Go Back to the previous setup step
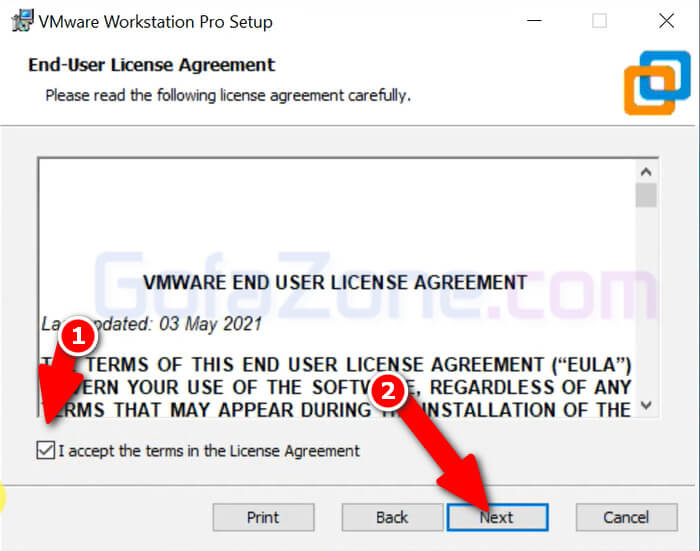 392,518
